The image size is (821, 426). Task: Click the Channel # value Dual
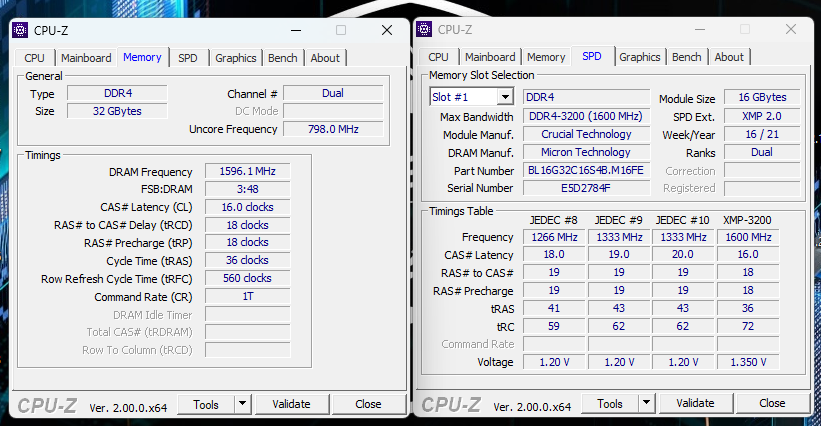[333, 94]
